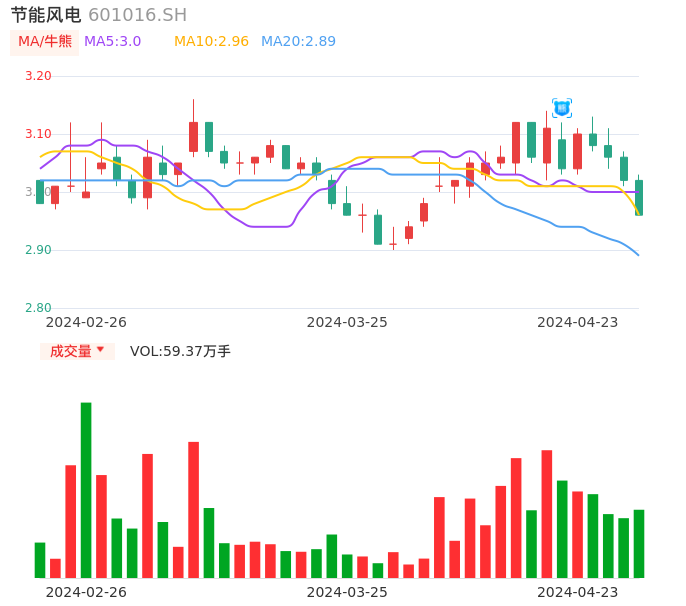The height and width of the screenshot is (606, 686).
Task: Toggle the yellow MA10:2.96 legend
Action: (x=211, y=42)
